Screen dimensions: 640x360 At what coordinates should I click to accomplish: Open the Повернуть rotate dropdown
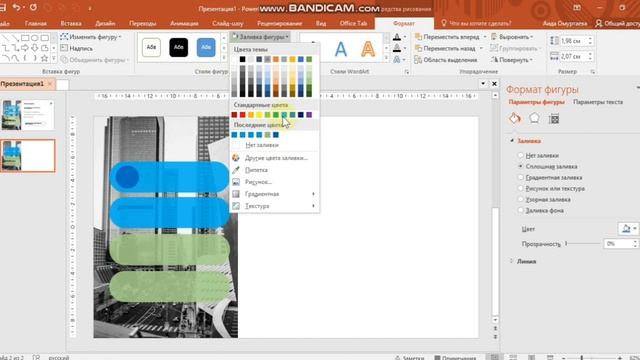[x=512, y=60]
